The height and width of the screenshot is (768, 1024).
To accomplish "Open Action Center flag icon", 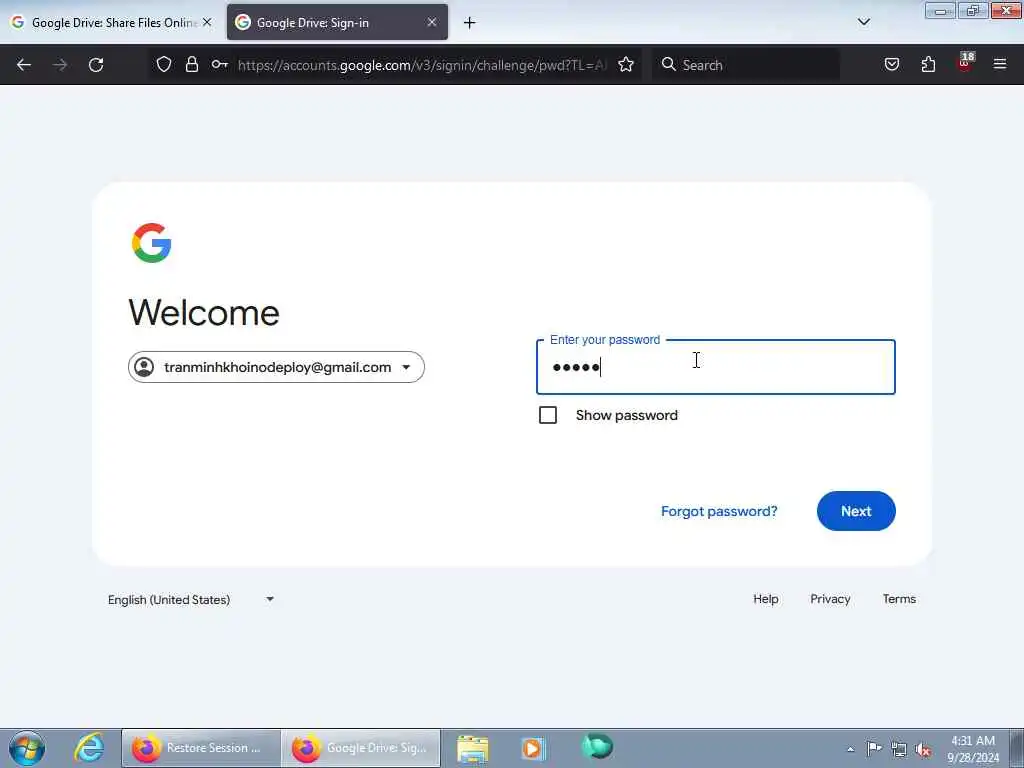I will 874,748.
